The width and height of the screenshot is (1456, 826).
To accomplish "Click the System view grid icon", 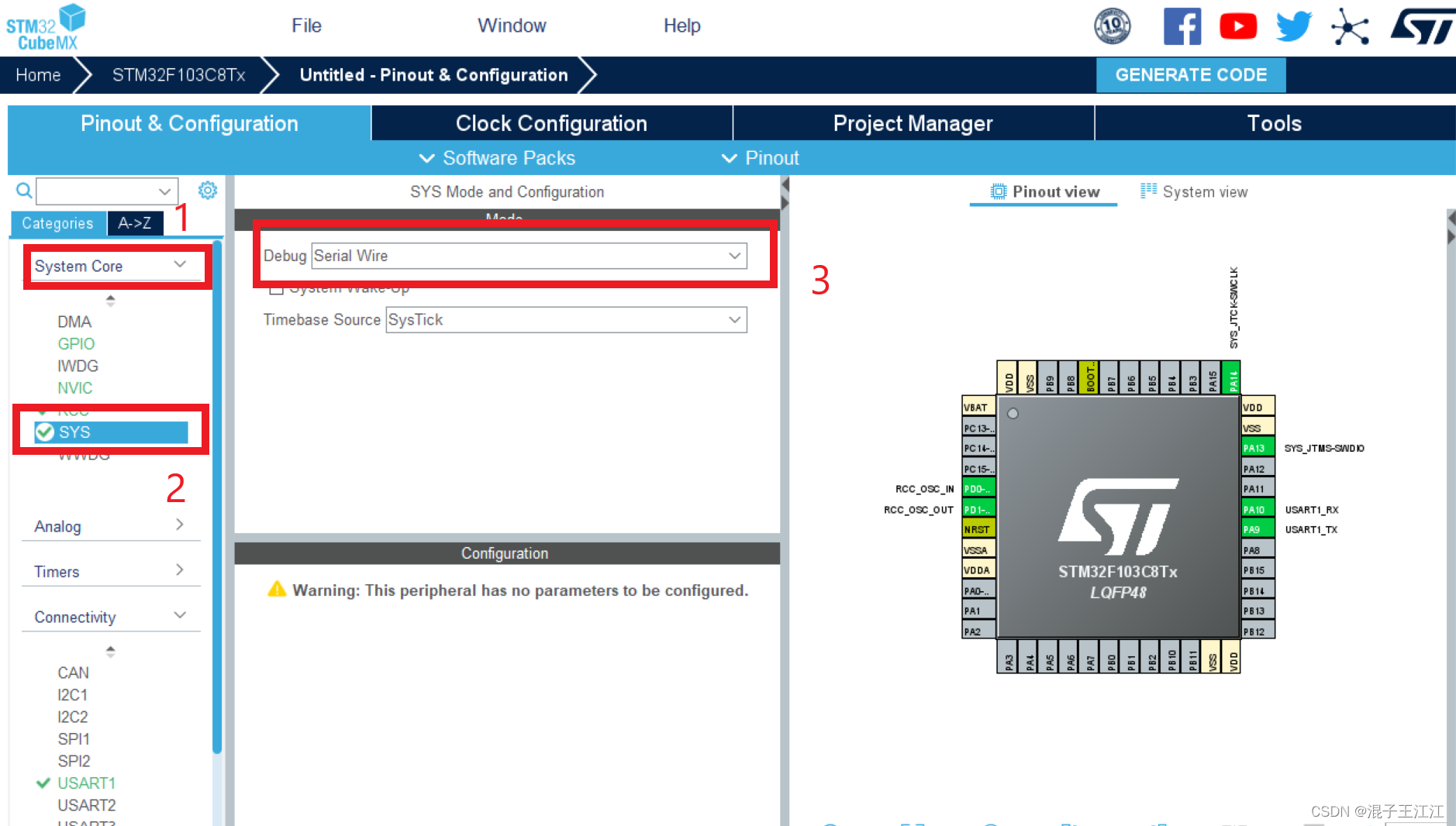I will (x=1148, y=191).
